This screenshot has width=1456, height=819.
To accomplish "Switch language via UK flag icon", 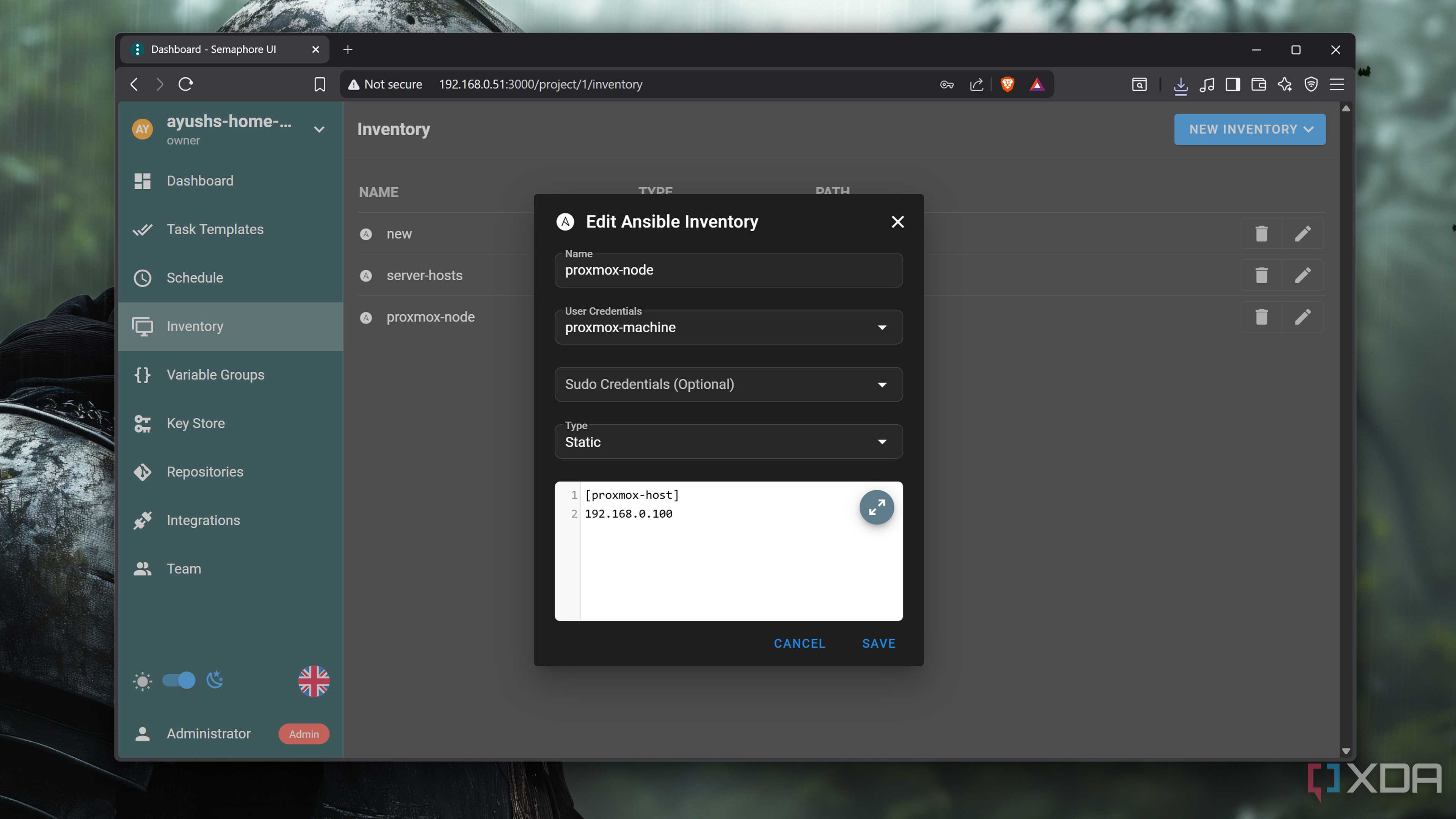I will tap(314, 681).
